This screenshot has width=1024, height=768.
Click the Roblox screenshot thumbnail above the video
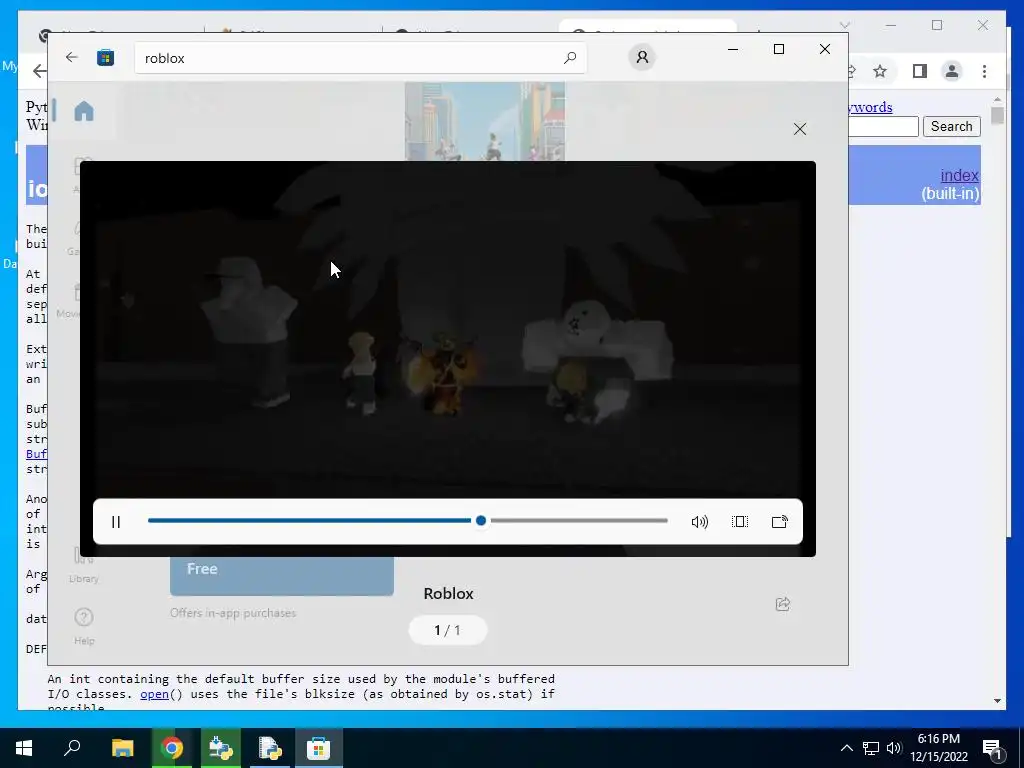485,121
